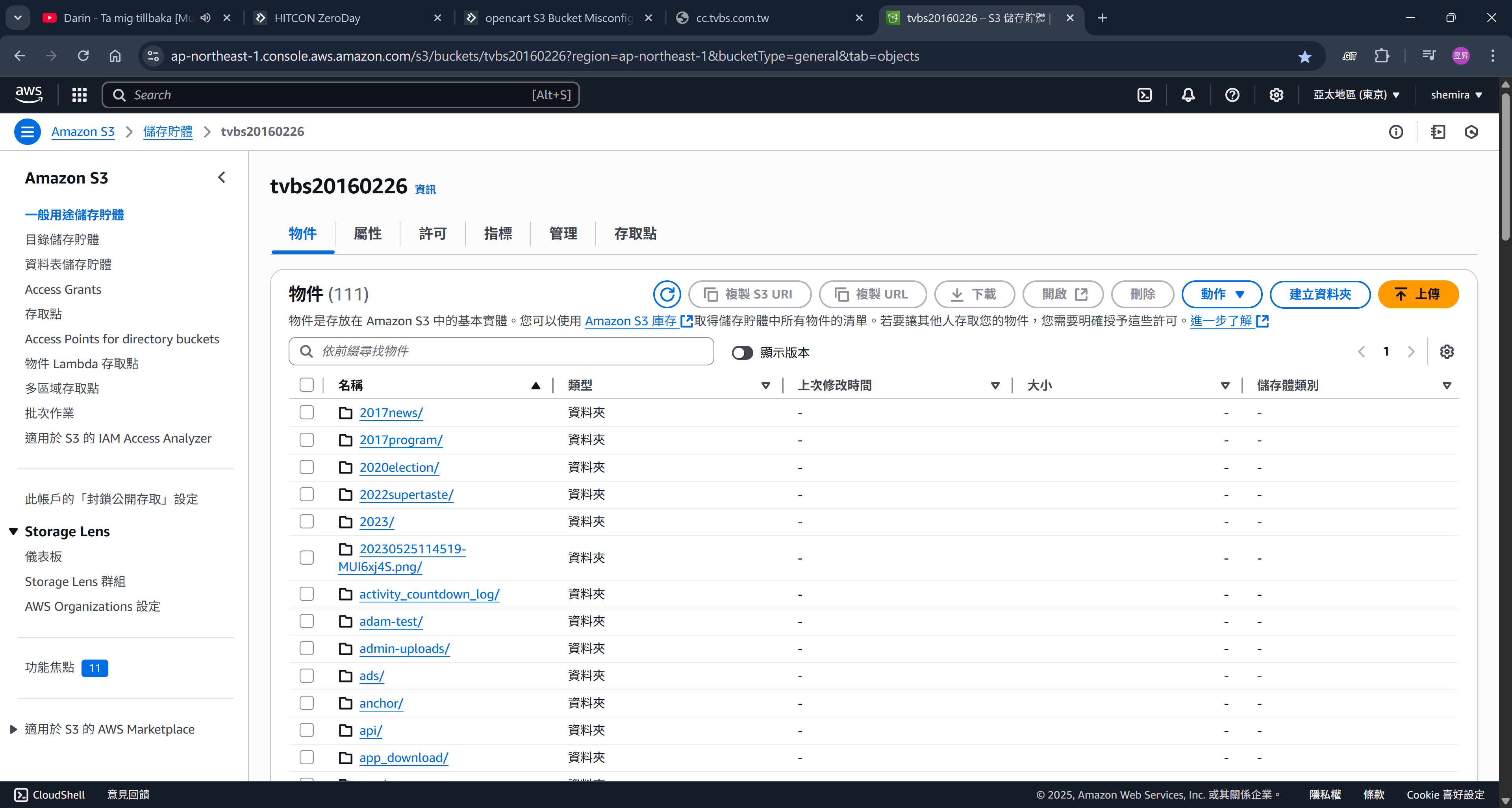
Task: Open the browser extensions puzzle icon
Action: pyautogui.click(x=1382, y=56)
